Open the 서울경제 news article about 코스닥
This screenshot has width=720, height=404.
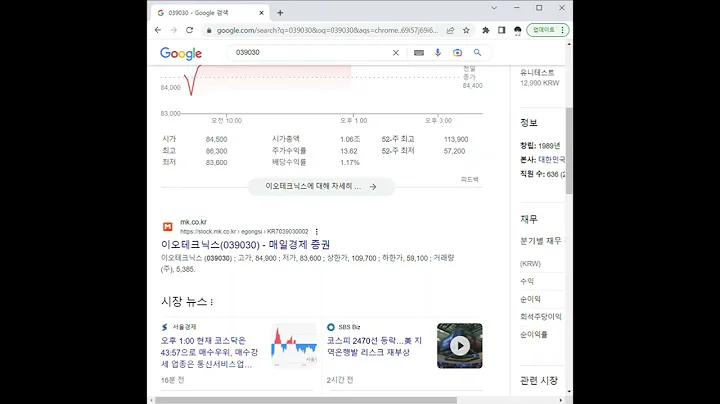[209, 352]
